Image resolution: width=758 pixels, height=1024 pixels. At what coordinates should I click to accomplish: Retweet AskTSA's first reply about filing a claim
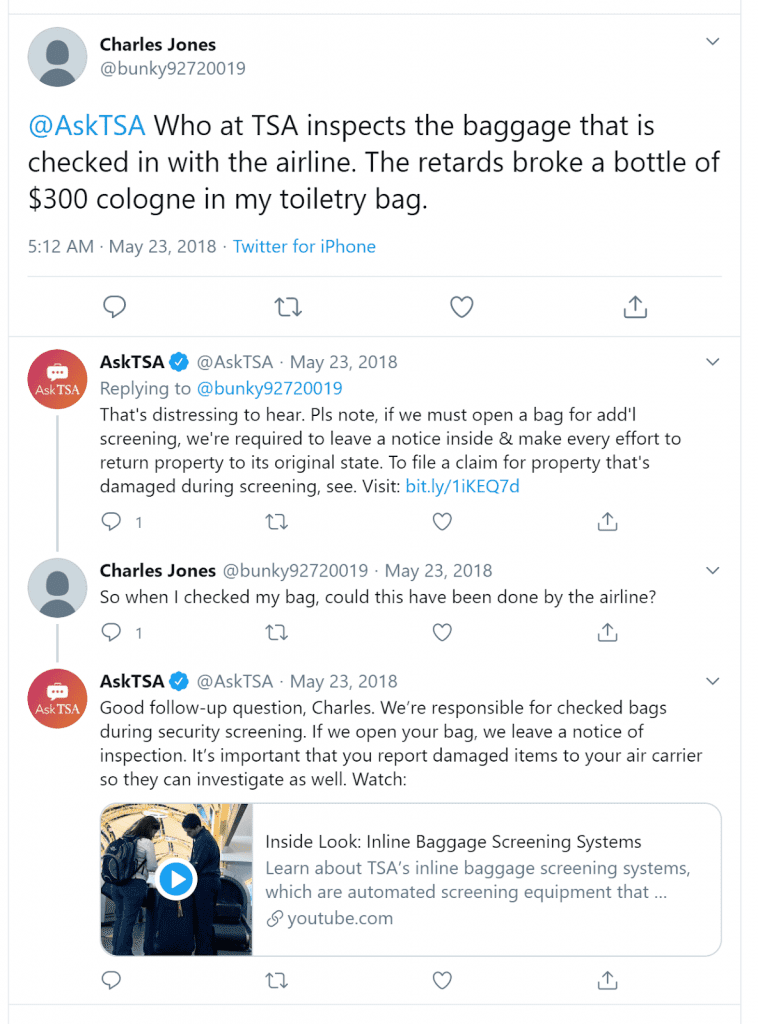click(x=277, y=521)
